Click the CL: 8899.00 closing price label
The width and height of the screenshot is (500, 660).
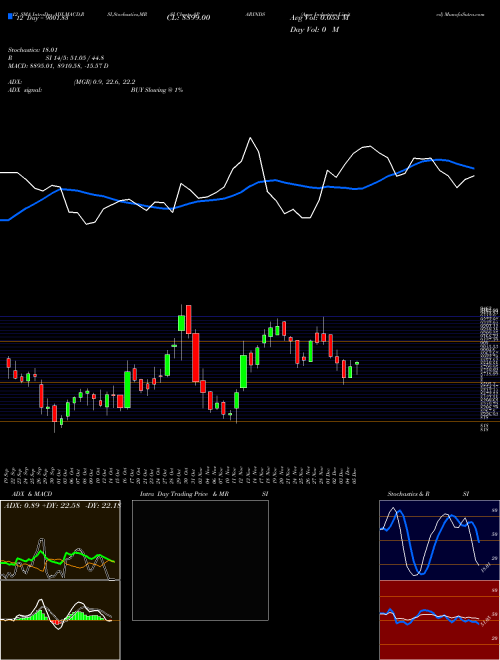tap(189, 17)
